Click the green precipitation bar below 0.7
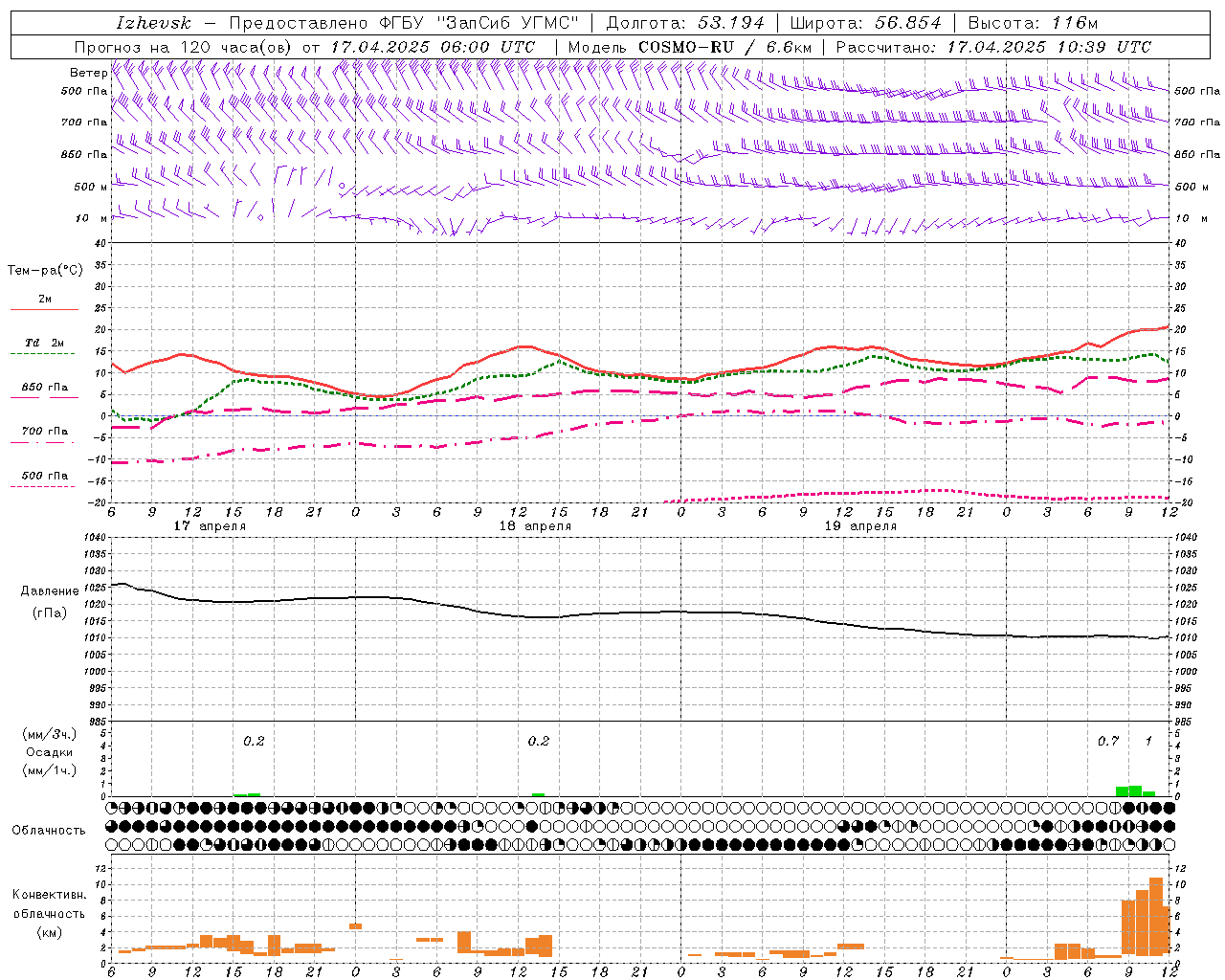The width and height of the screenshot is (1225, 980). pos(1122,791)
